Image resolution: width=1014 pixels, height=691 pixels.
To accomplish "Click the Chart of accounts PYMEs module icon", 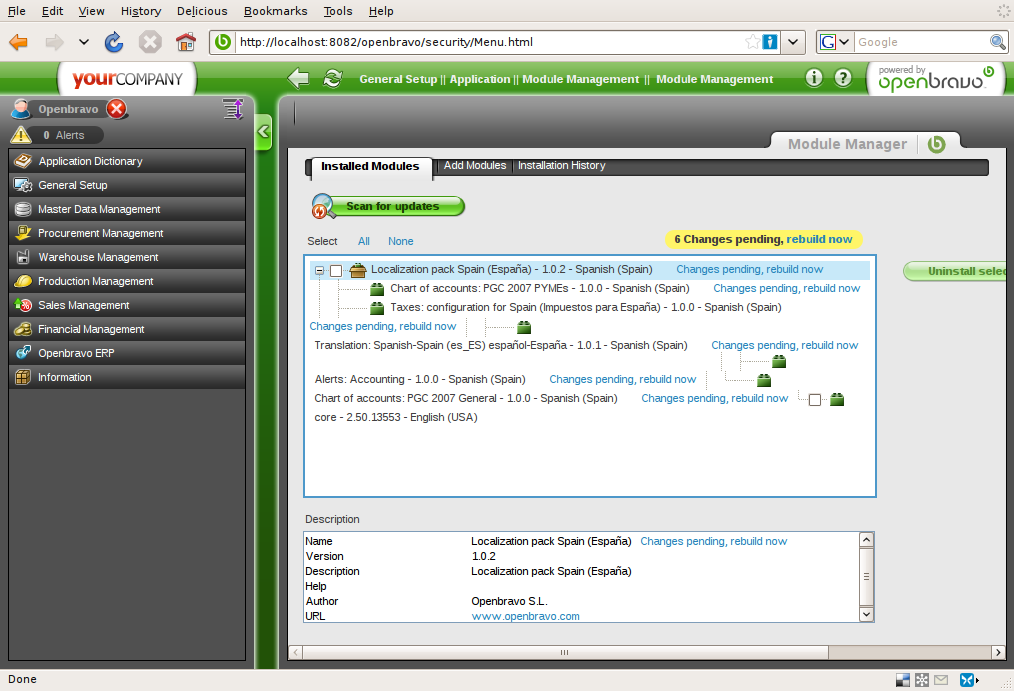I will coord(377,289).
